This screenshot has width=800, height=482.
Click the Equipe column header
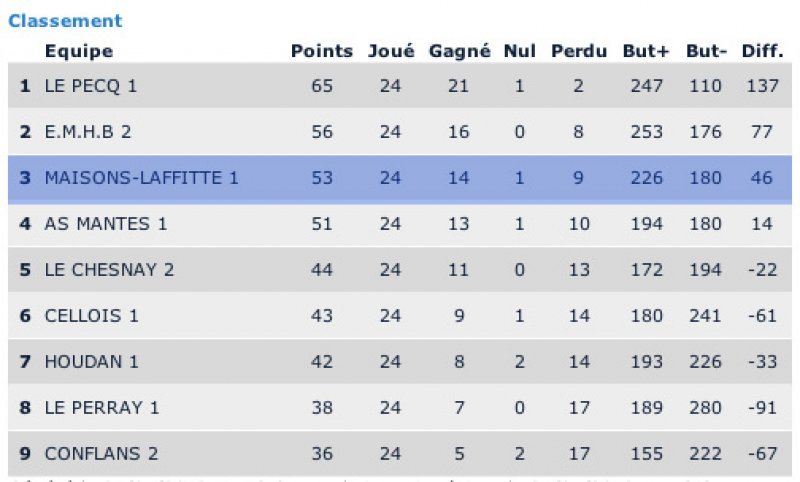point(79,52)
